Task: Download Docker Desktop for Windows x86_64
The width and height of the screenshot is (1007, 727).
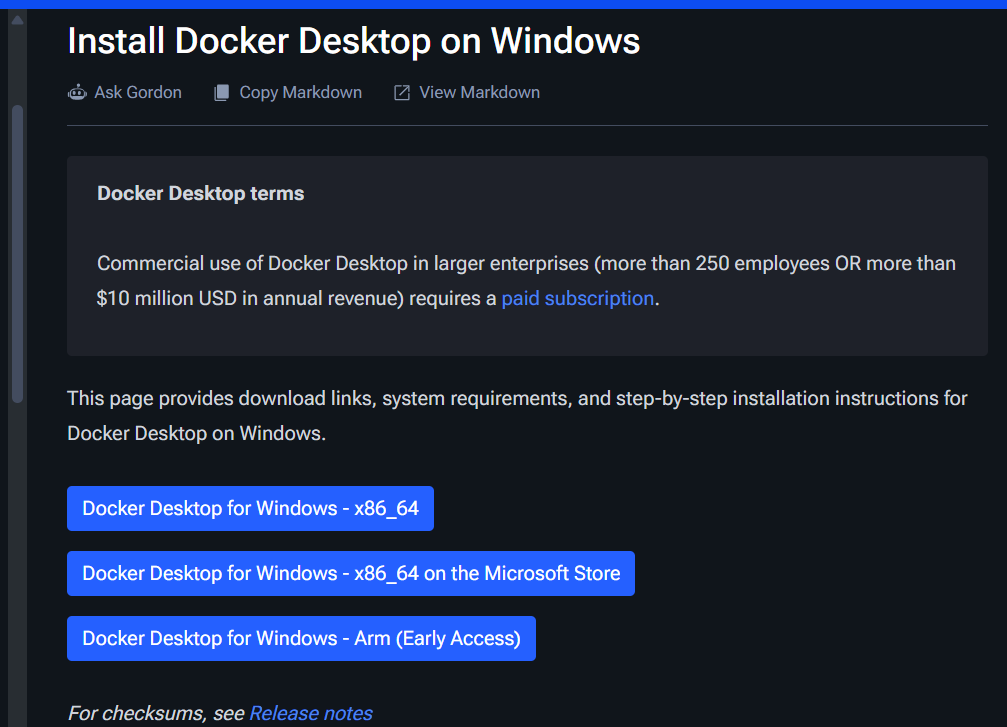Action: [x=250, y=509]
